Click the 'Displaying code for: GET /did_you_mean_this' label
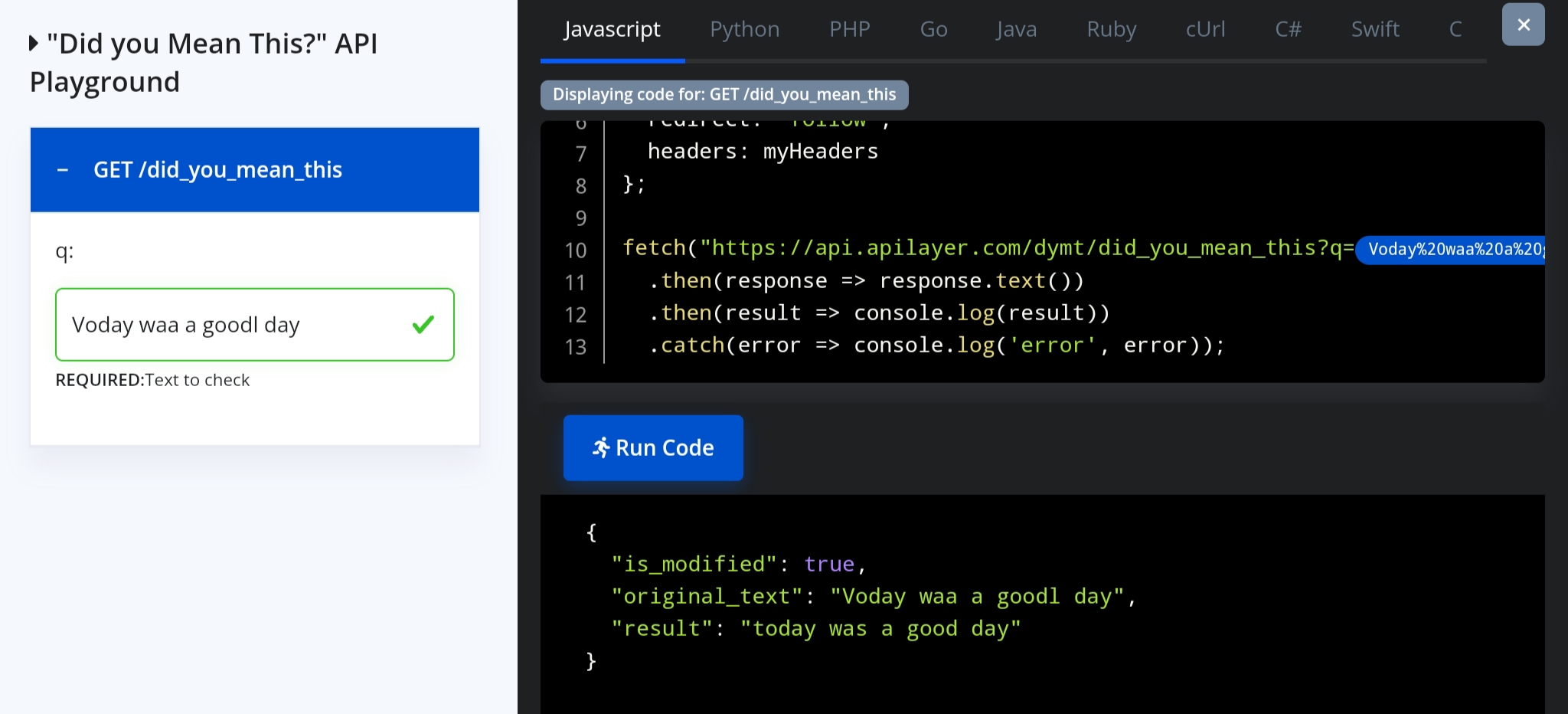Viewport: 1568px width, 714px height. point(724,95)
